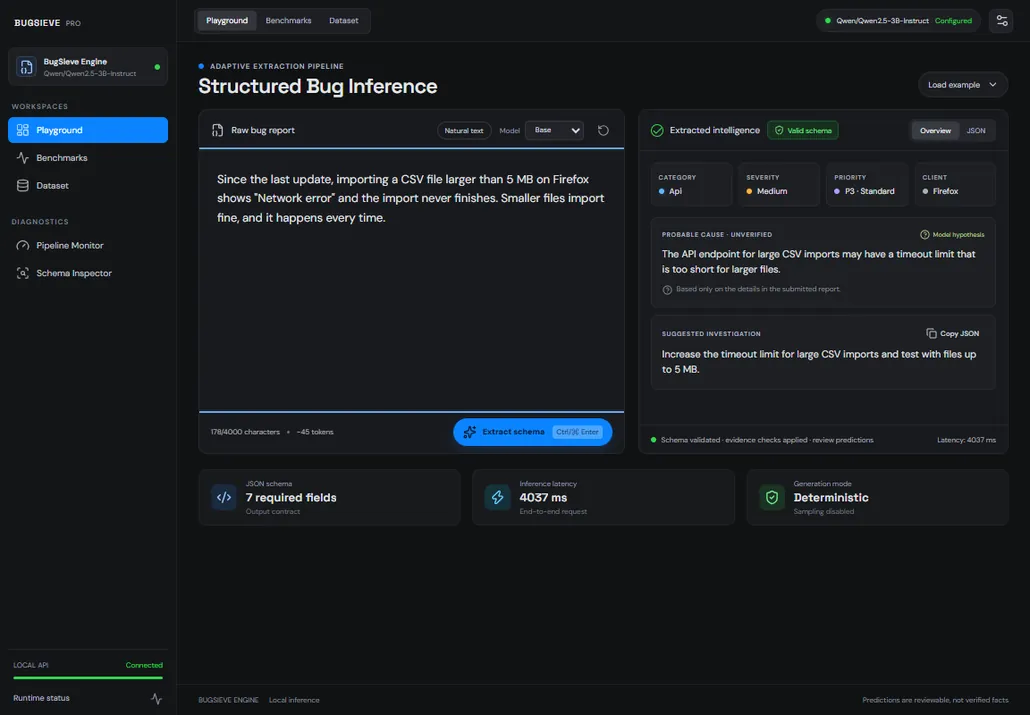Click the Local inference footer text
Screen dimensions: 1030x715
click(294, 700)
